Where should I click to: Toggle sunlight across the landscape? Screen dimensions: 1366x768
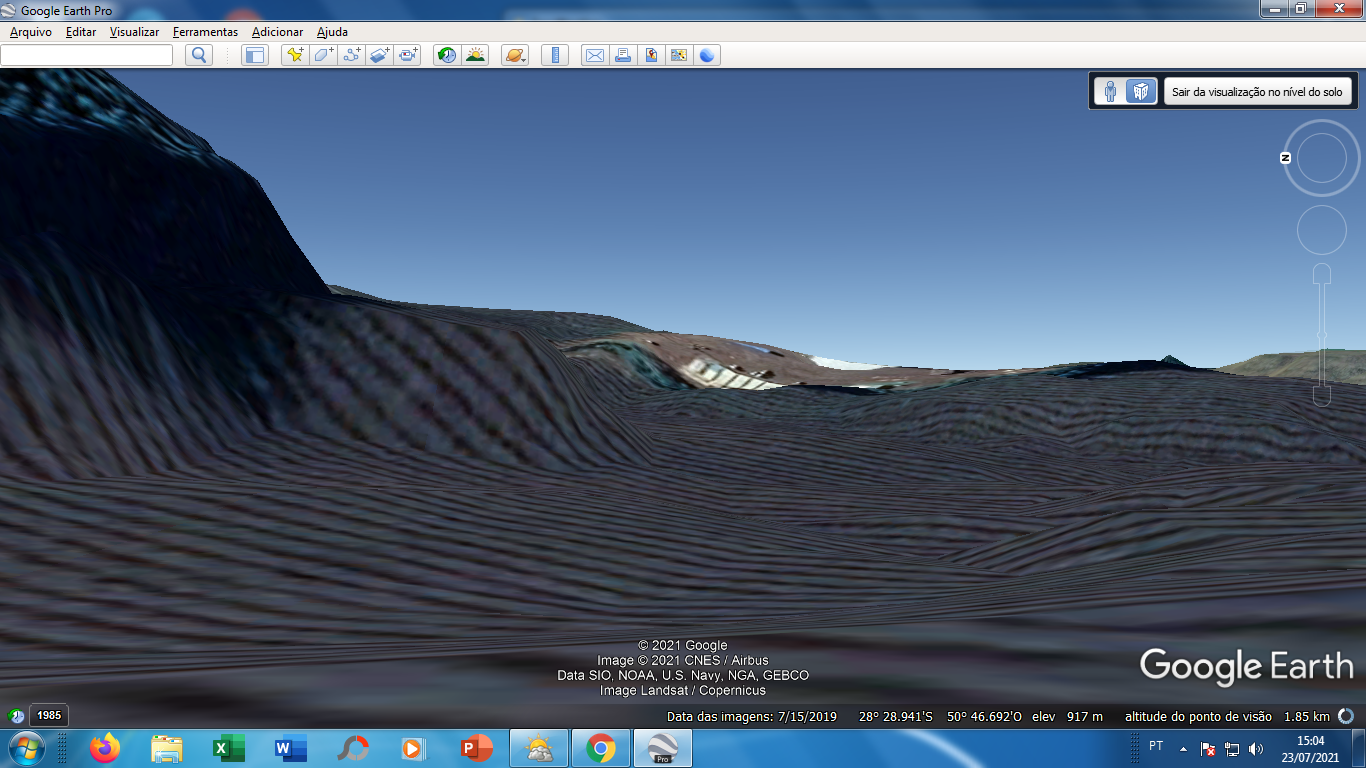tap(475, 55)
